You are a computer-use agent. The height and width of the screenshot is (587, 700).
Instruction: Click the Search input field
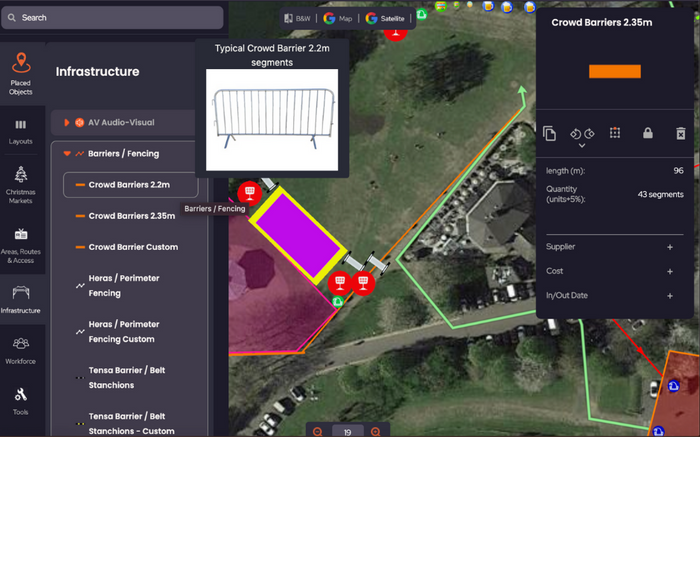112,18
